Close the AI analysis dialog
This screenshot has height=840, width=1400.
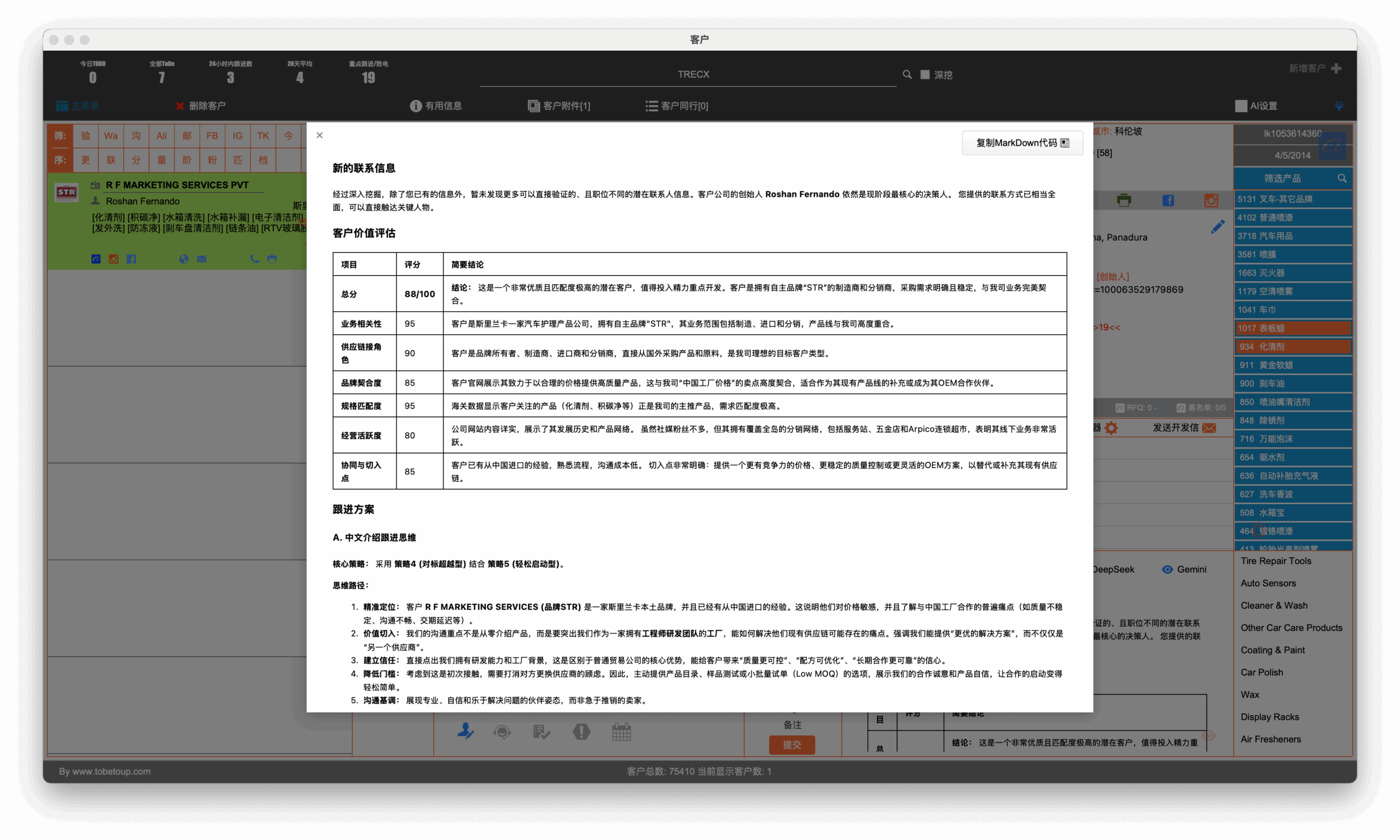320,135
